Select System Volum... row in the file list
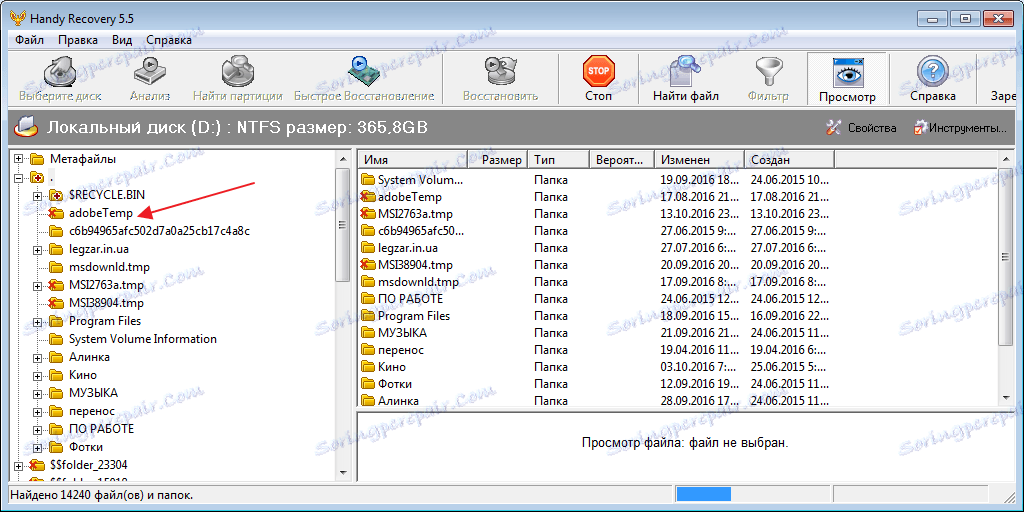Viewport: 1024px width, 512px height. pyautogui.click(x=678, y=180)
